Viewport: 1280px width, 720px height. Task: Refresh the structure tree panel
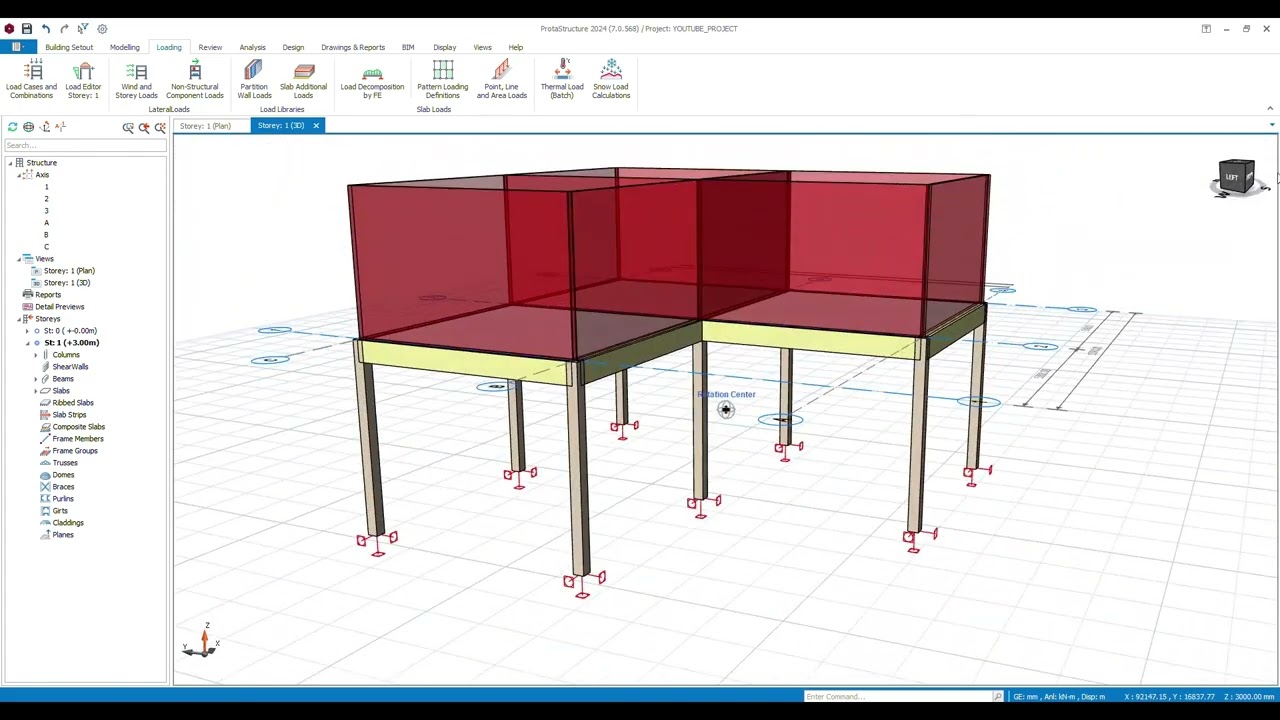click(x=12, y=127)
